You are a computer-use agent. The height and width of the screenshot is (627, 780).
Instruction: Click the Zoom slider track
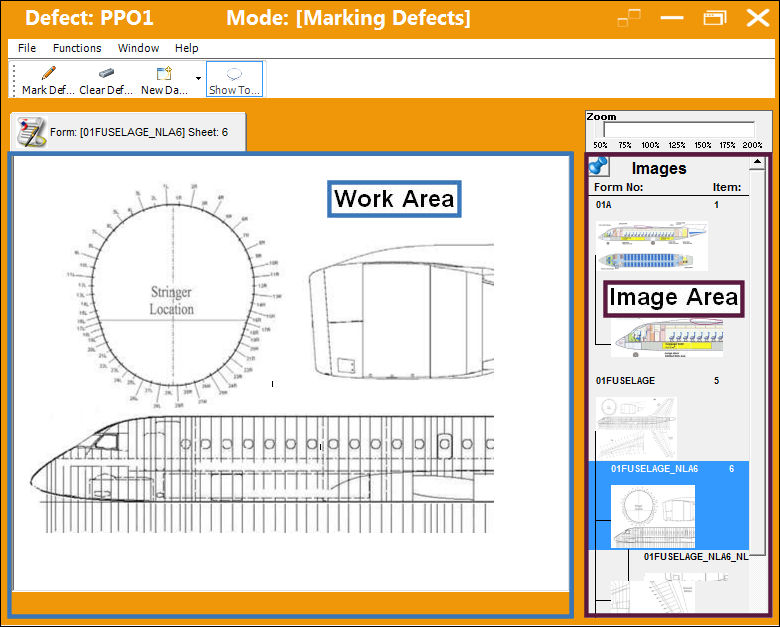click(679, 130)
